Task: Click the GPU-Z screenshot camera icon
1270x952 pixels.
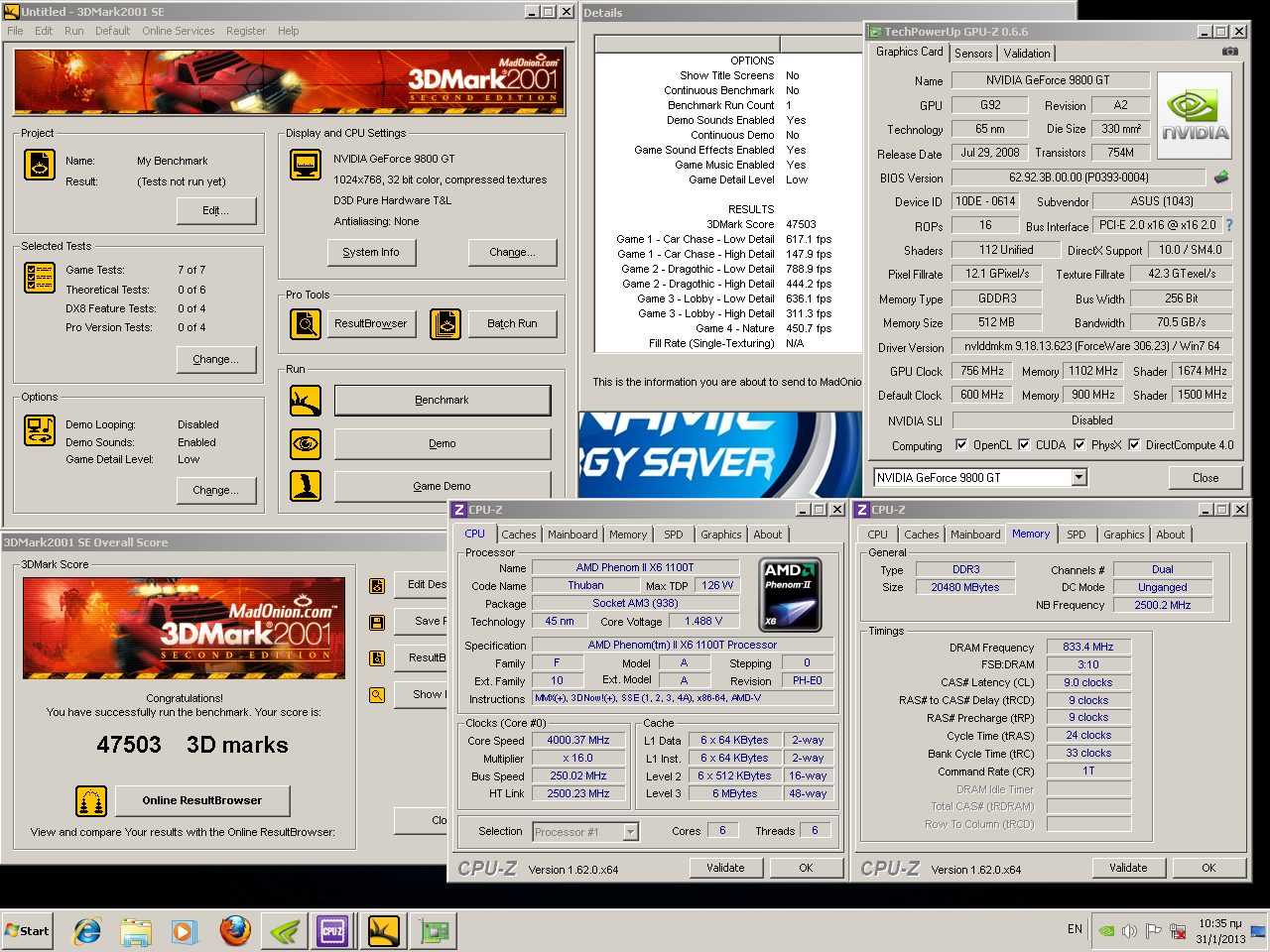Action: coord(1229,52)
